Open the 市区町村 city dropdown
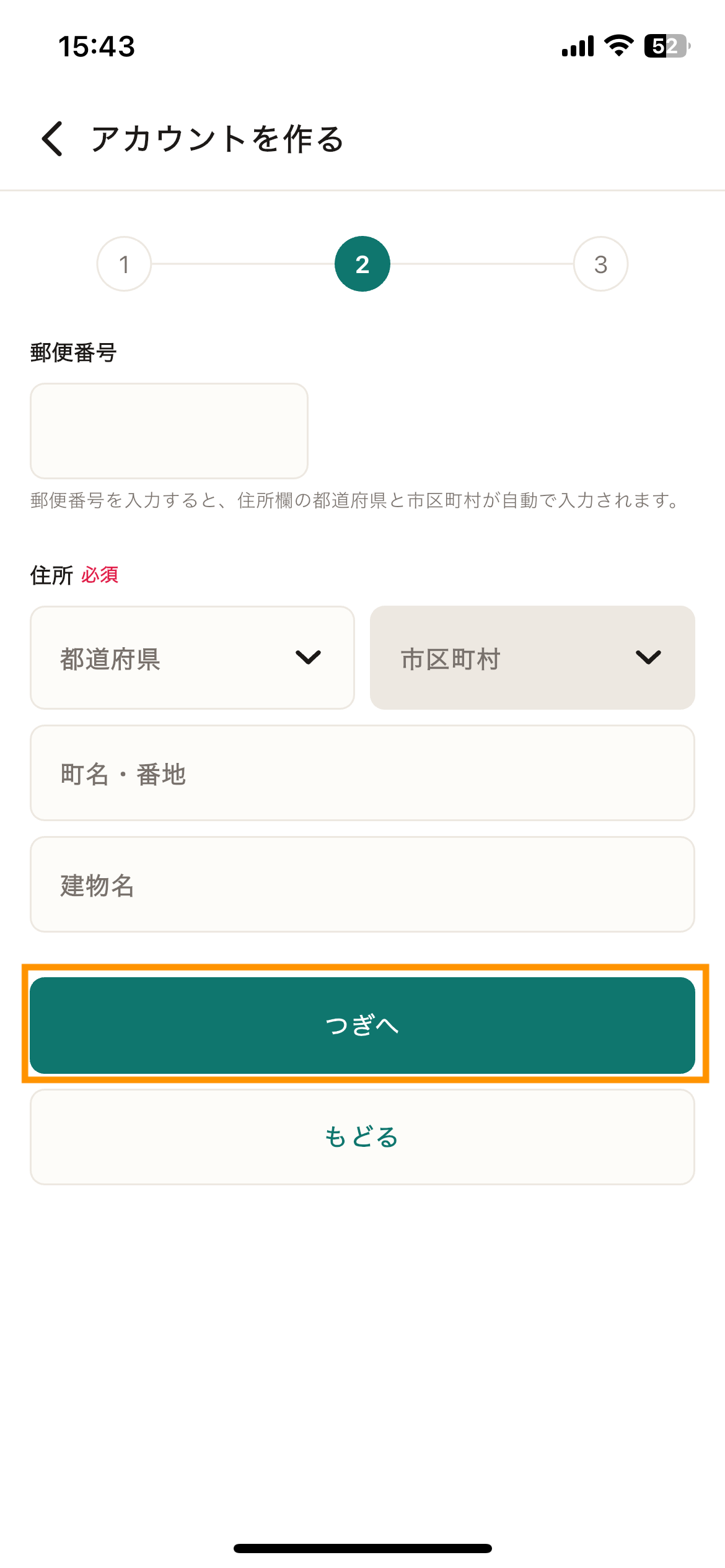Viewport: 725px width, 1568px height. 532,658
